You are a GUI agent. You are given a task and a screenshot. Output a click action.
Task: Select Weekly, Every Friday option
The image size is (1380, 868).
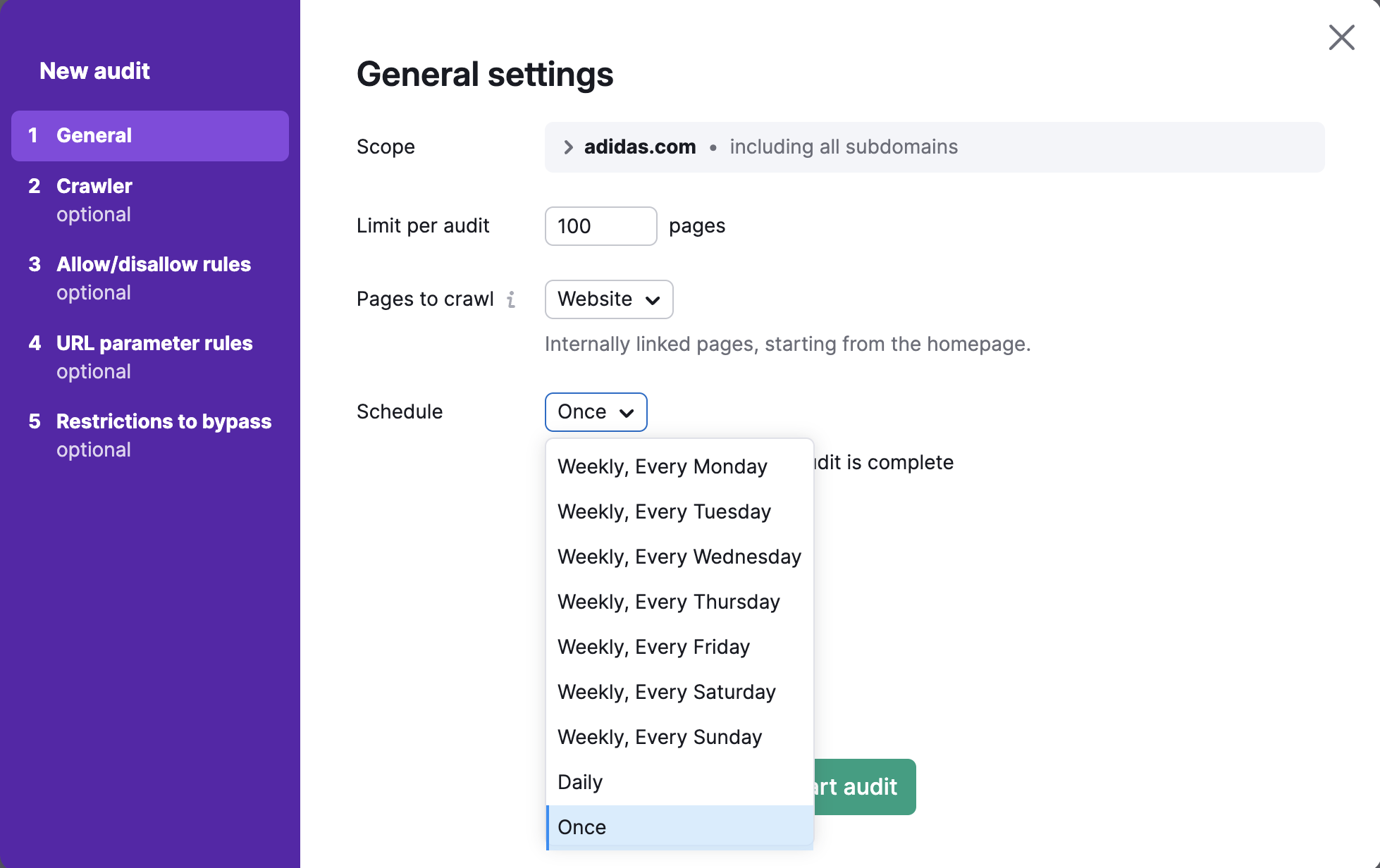point(653,646)
